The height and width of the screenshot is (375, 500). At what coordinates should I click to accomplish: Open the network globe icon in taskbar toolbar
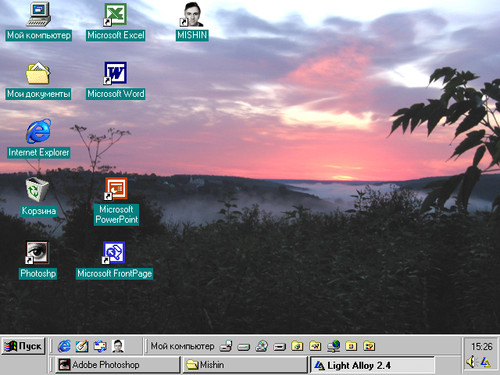tap(334, 346)
